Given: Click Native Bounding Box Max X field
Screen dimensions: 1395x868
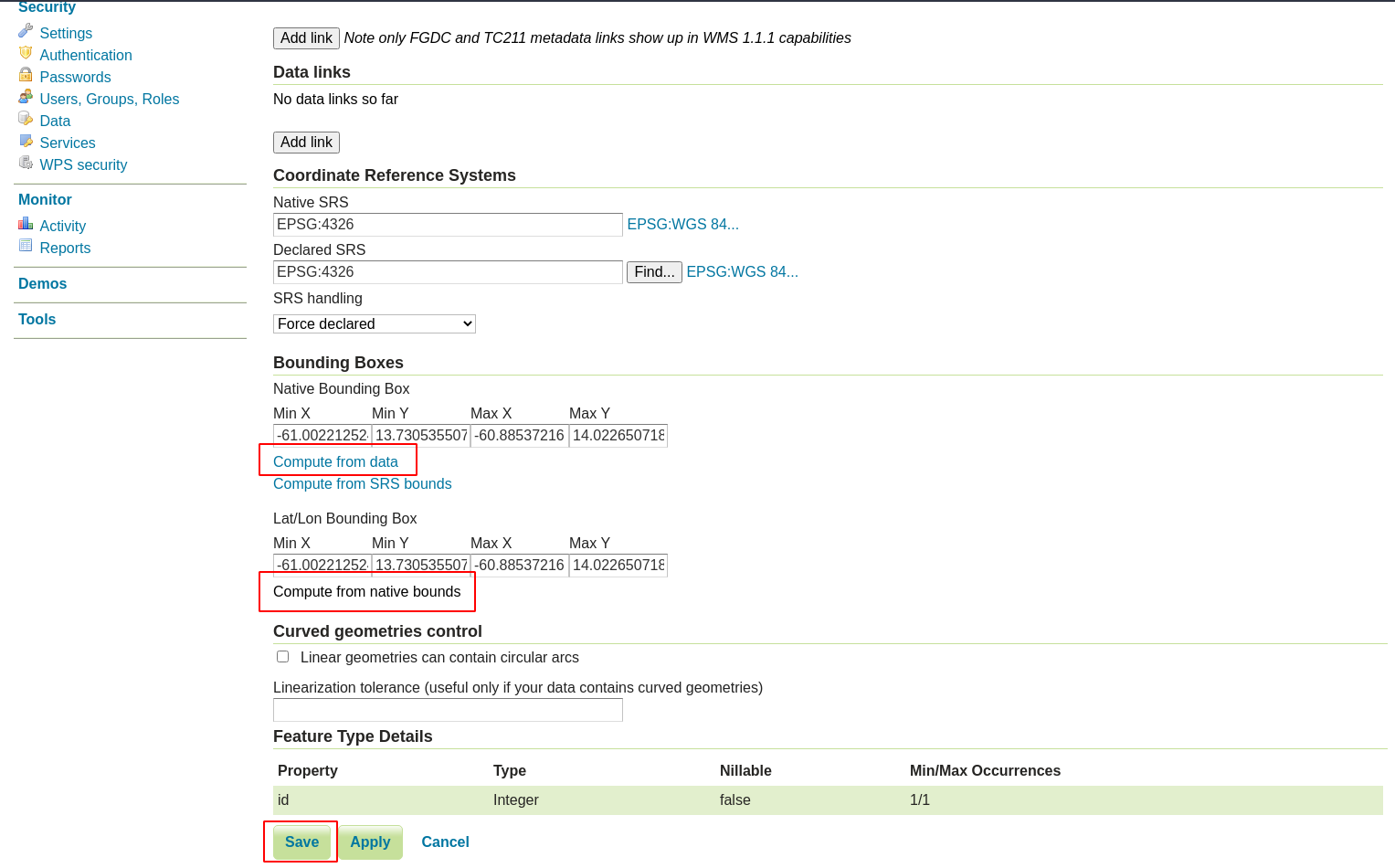Looking at the screenshot, I should coord(519,436).
